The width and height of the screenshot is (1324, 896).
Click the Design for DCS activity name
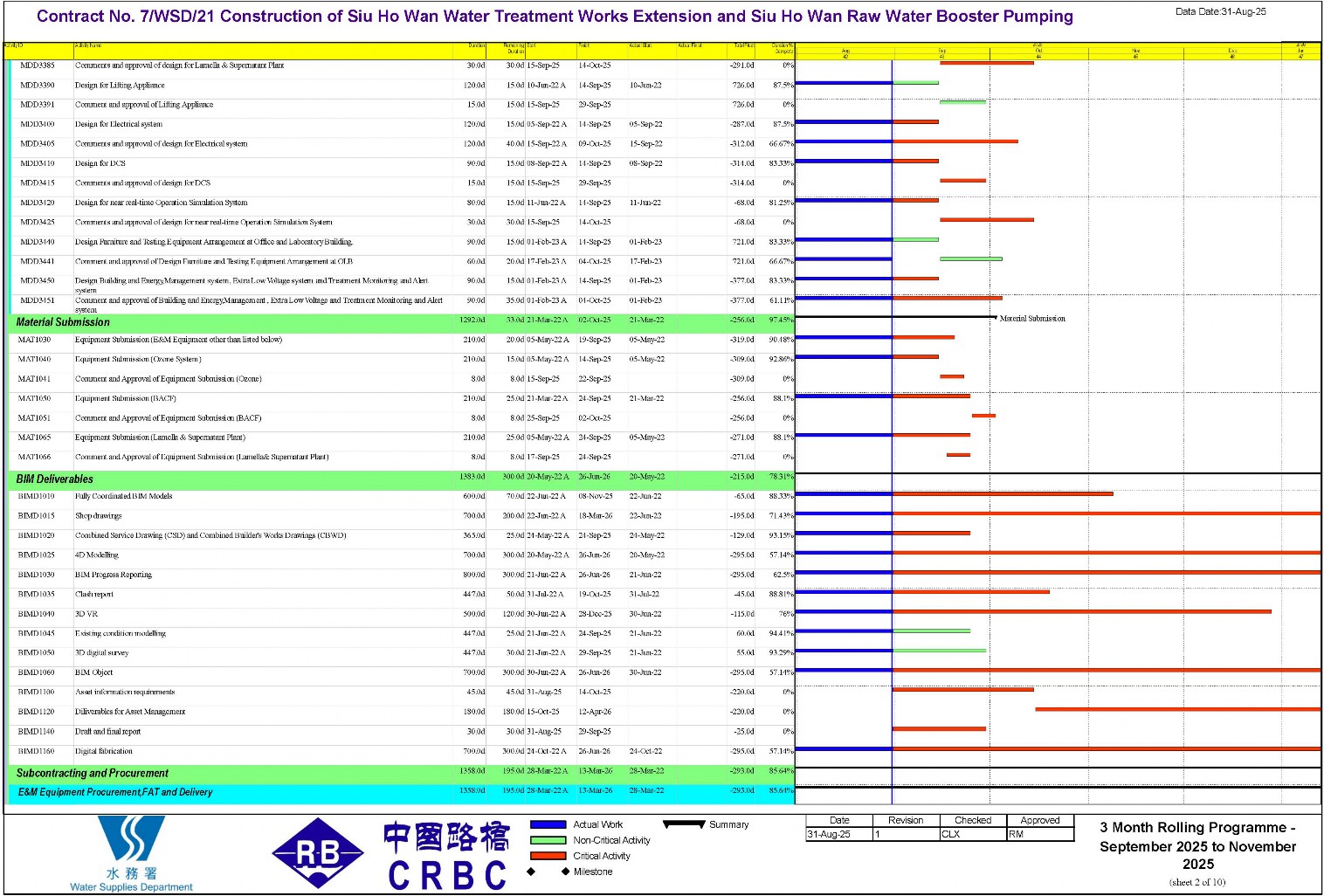100,163
